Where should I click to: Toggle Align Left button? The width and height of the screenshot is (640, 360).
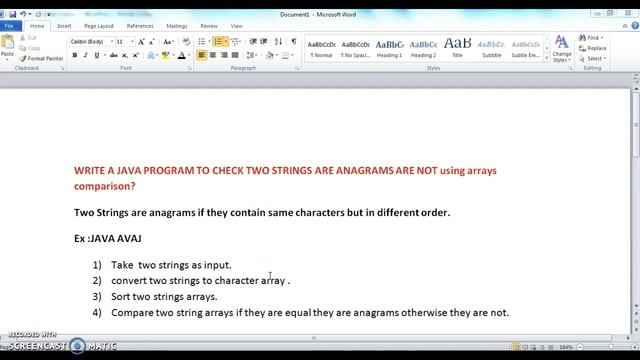[x=202, y=55]
